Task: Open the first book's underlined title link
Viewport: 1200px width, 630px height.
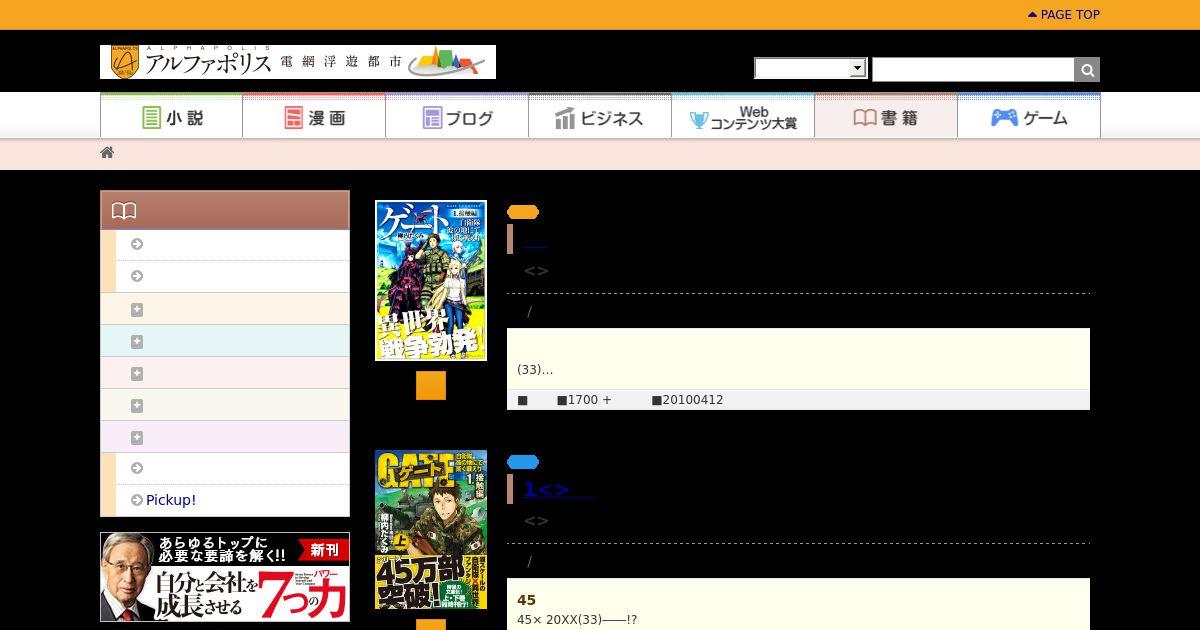Action: pos(534,240)
